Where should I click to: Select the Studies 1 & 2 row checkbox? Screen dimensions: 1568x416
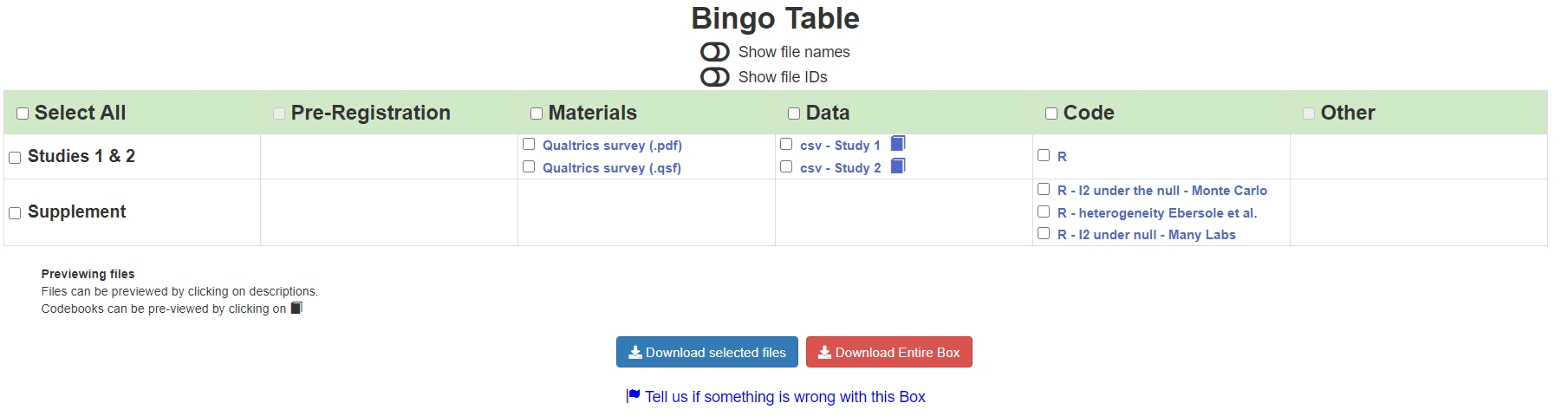click(x=15, y=158)
